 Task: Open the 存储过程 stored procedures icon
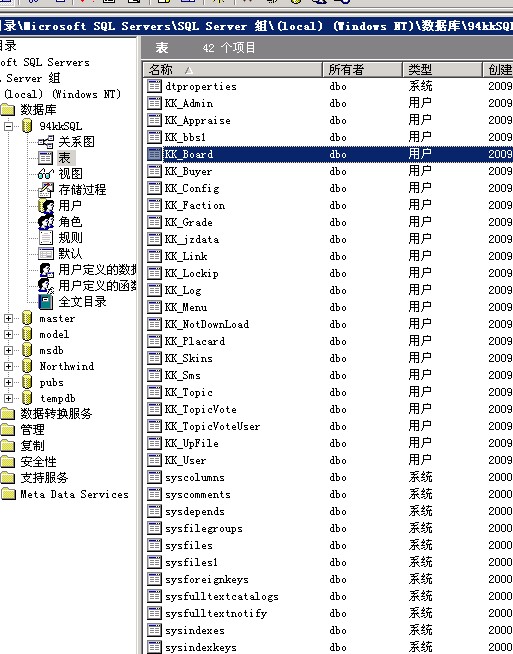pos(45,190)
